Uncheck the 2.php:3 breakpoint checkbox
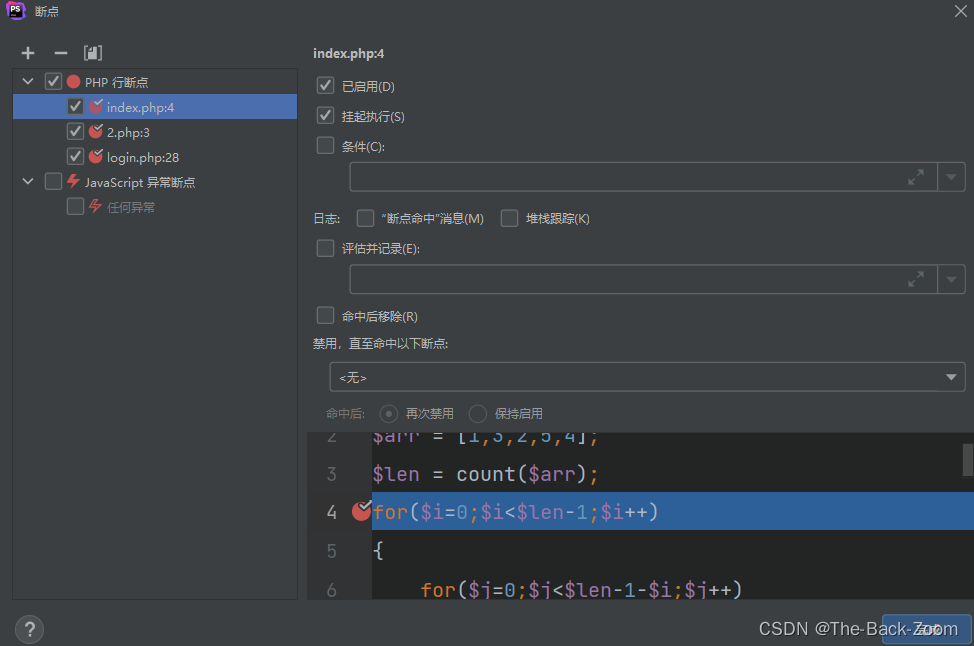The height and width of the screenshot is (646, 974). [75, 131]
